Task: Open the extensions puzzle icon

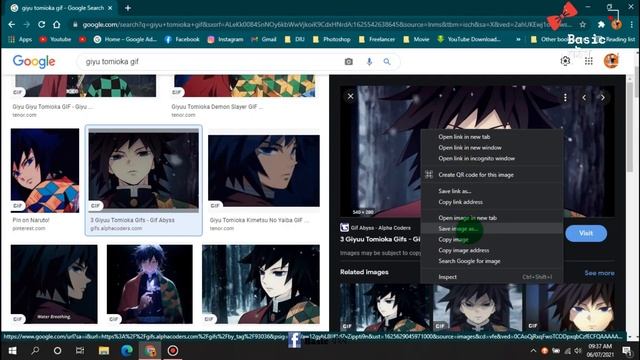Action: coord(601,24)
